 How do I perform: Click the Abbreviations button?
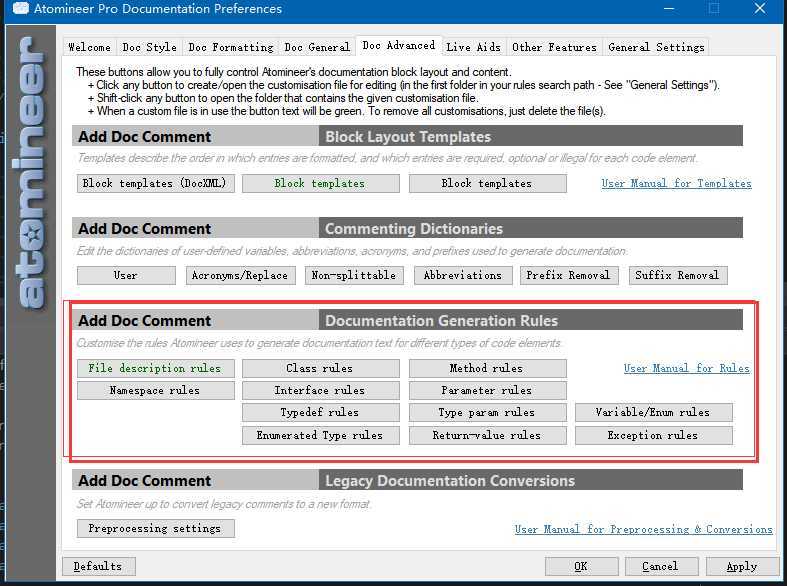[x=463, y=275]
